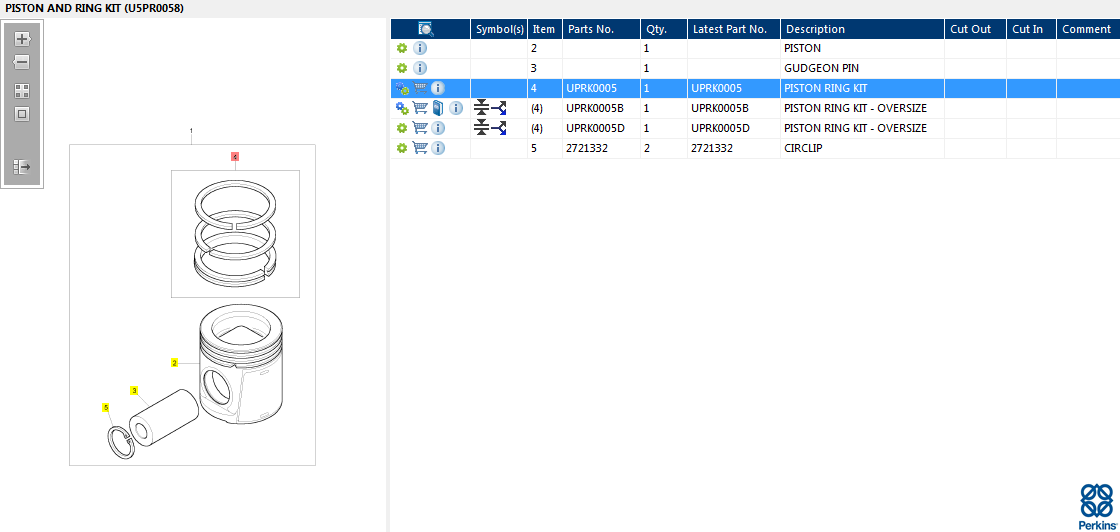Click the green gear icon in CIRCLIP row
The image size is (1120, 532).
[x=402, y=149]
